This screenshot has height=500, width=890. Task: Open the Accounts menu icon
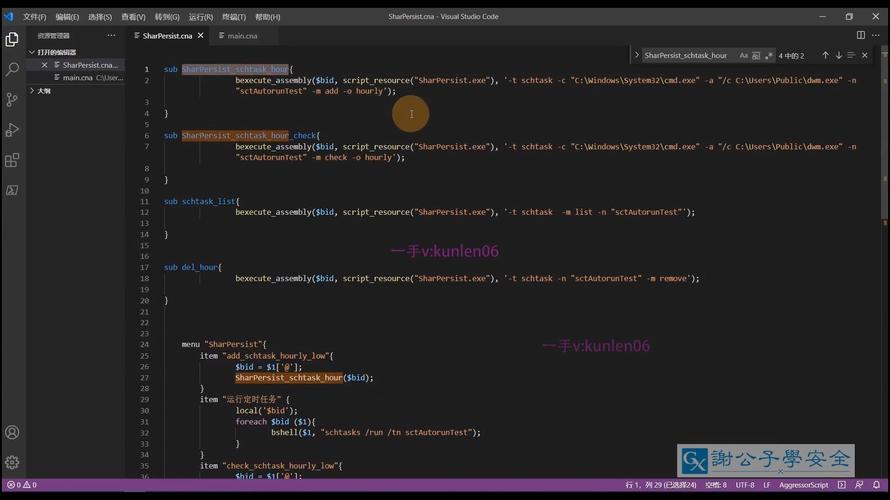click(x=12, y=432)
